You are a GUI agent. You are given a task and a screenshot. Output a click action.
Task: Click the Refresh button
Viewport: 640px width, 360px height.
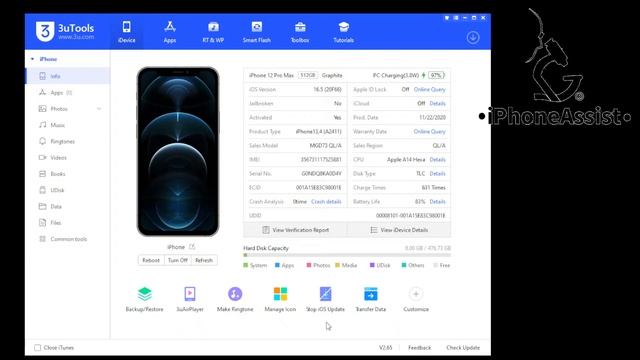point(204,260)
